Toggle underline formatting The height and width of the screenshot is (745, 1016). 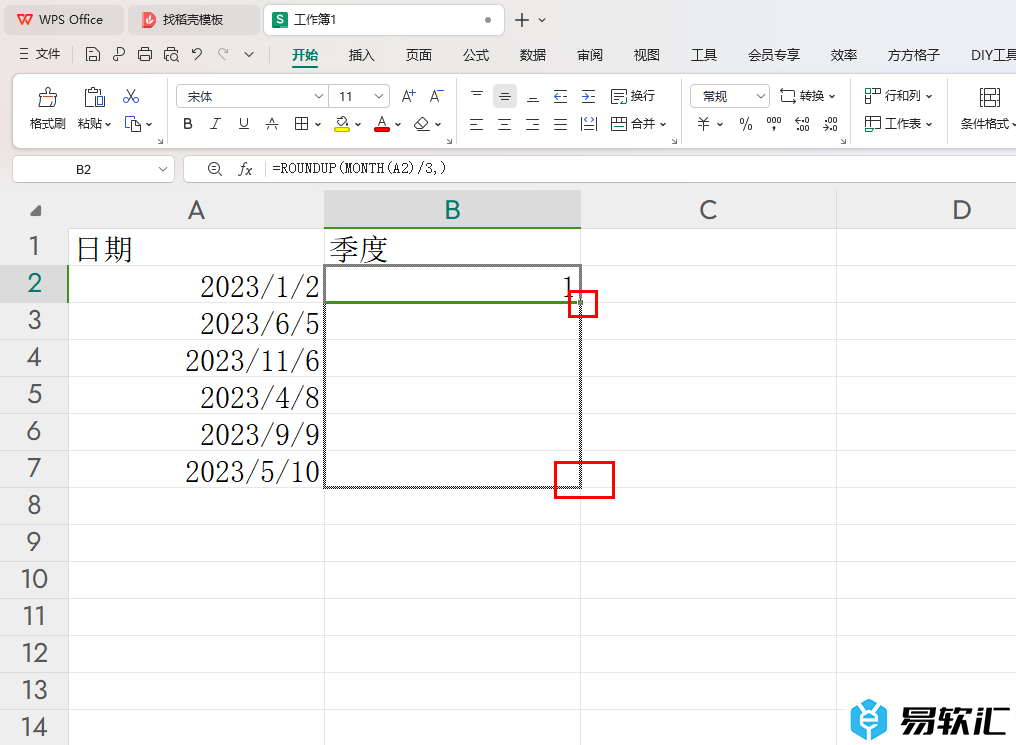coord(244,124)
